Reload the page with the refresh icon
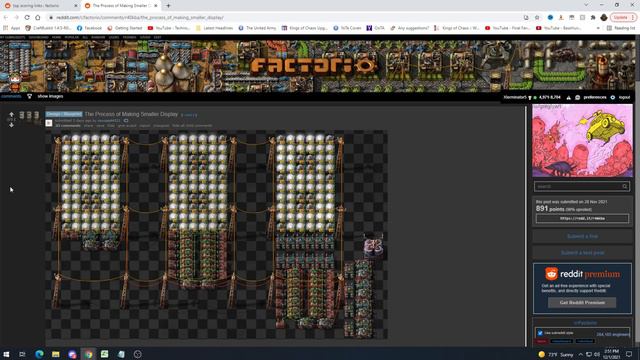640x360 pixels. click(x=27, y=18)
